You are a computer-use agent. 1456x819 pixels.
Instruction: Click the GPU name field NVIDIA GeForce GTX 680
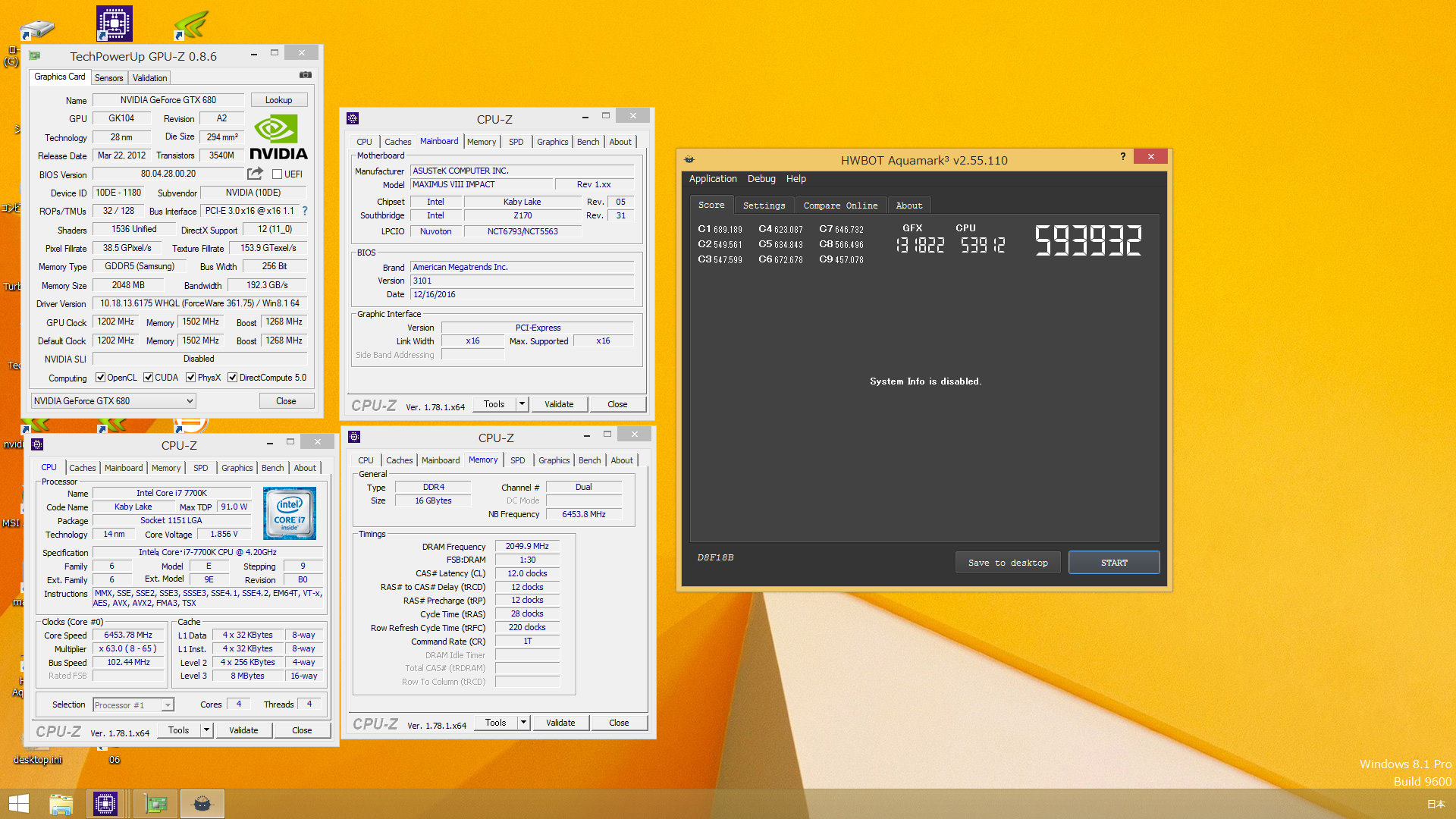pyautogui.click(x=168, y=100)
